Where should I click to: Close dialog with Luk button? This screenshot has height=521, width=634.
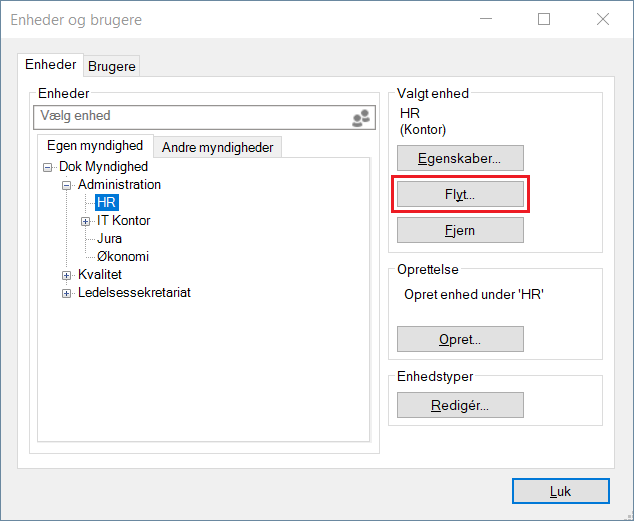[x=560, y=492]
